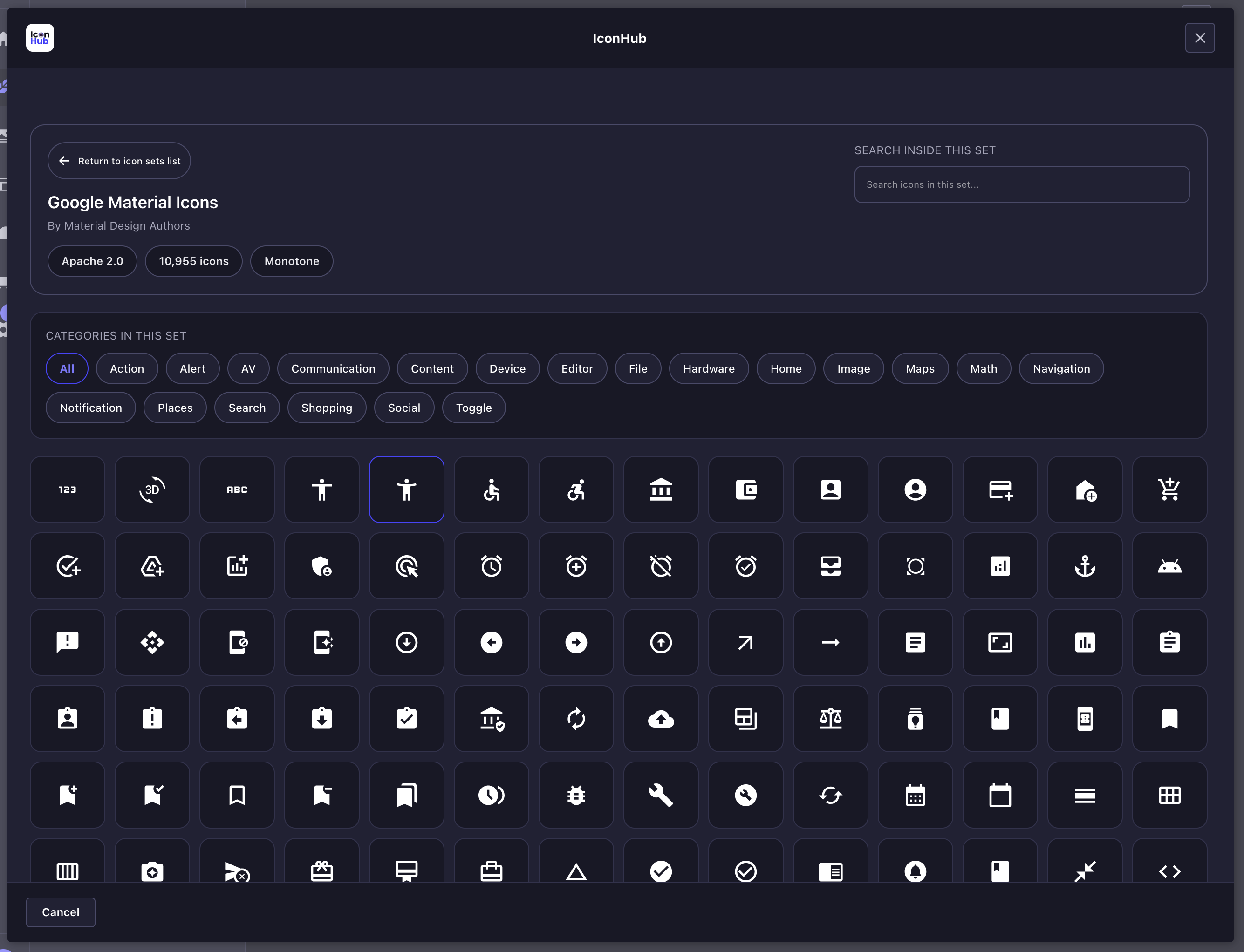Switch to Home category
The width and height of the screenshot is (1244, 952).
[x=786, y=368]
